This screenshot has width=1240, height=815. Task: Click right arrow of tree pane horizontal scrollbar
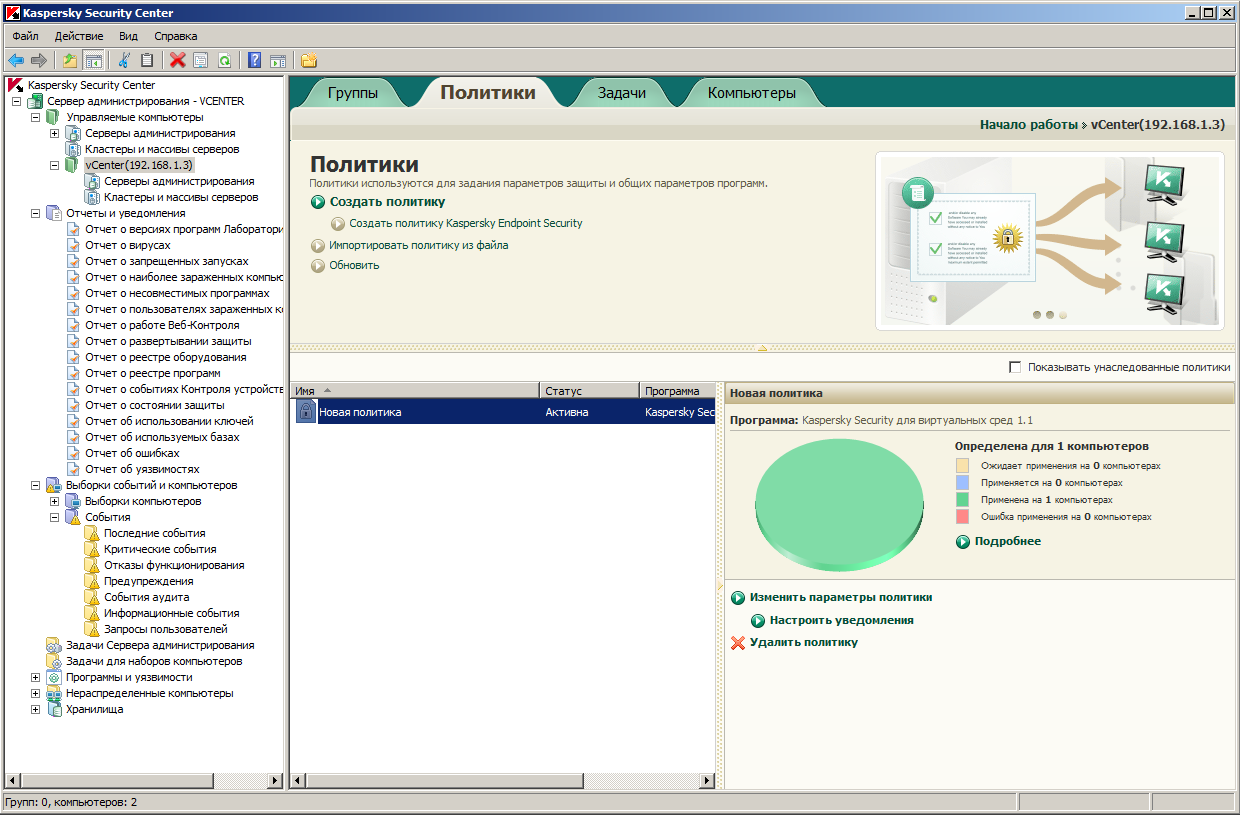[276, 780]
